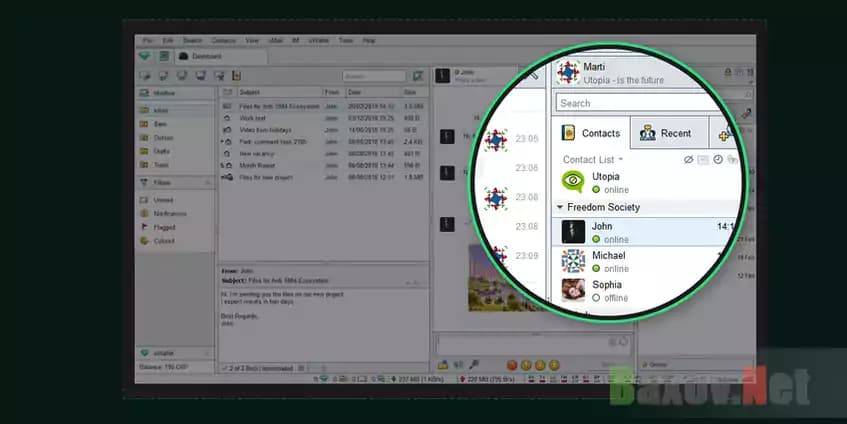Click the green gem icon in top toolbar
Screen dimensions: 847x424
coord(145,57)
